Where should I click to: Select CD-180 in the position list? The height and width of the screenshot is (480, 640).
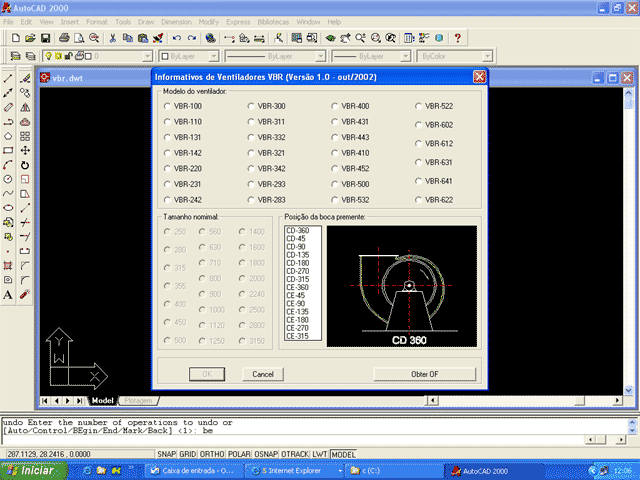(297, 263)
